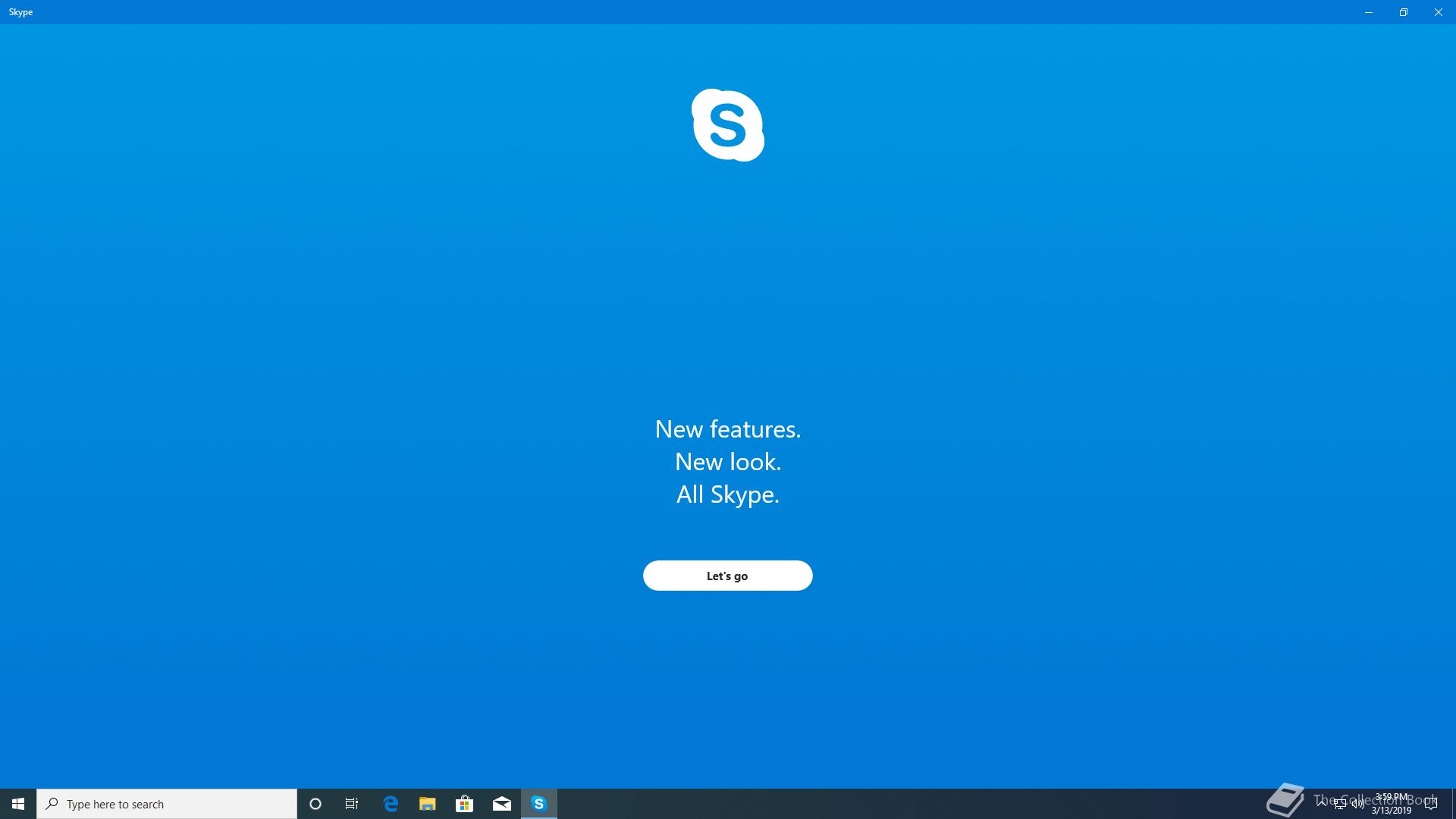Click the Show desktop sliver
Viewport: 1456px width, 819px height.
tap(1453, 804)
